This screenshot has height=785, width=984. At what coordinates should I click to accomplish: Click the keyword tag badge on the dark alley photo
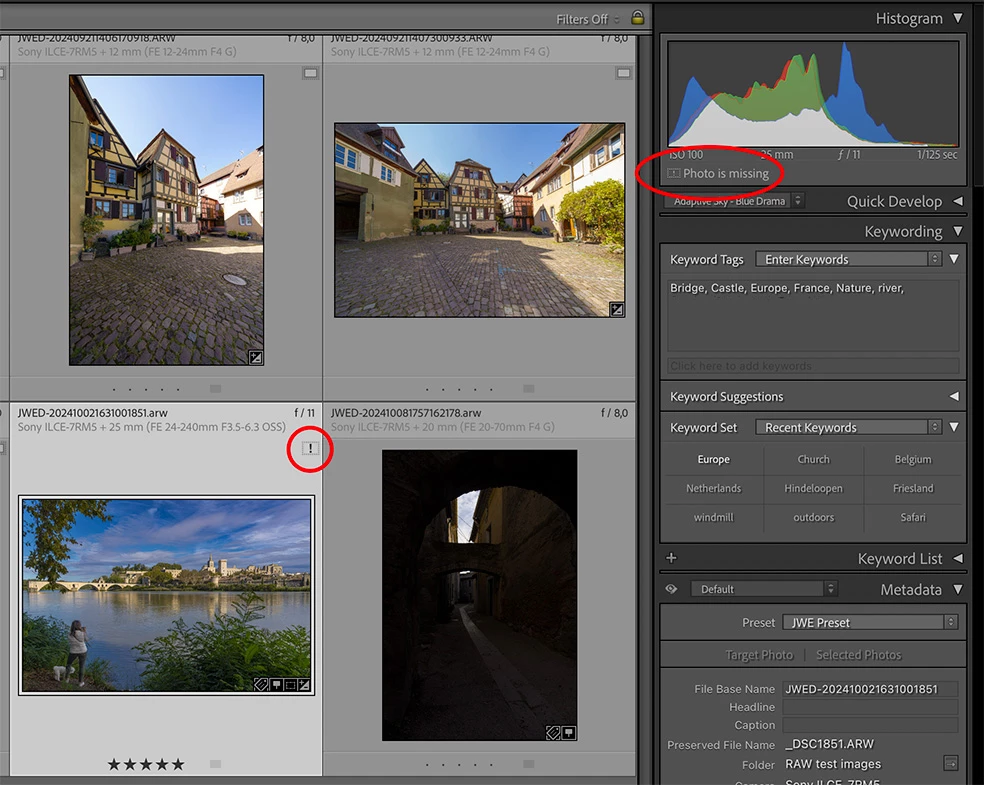coord(553,732)
